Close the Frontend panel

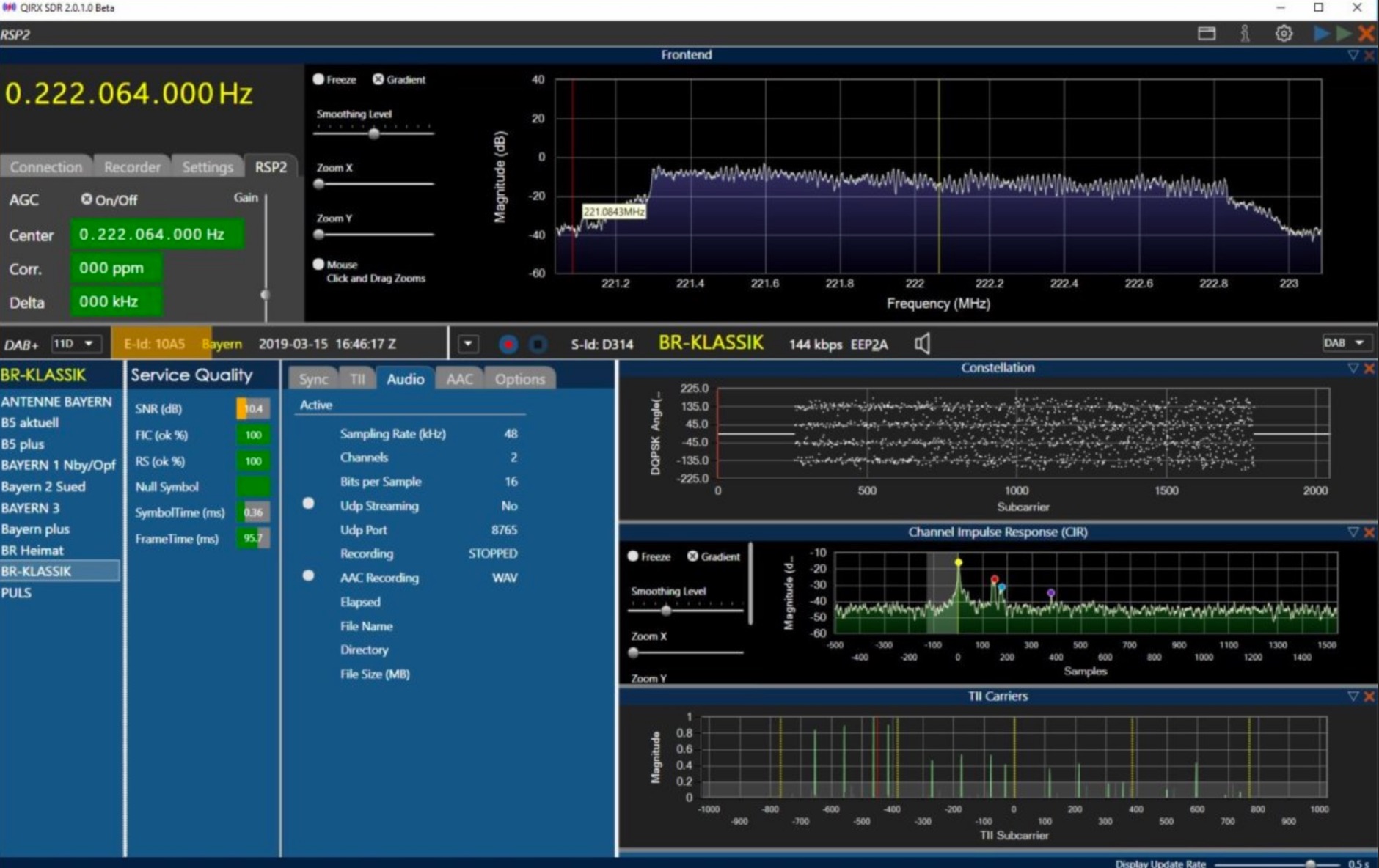point(1369,55)
